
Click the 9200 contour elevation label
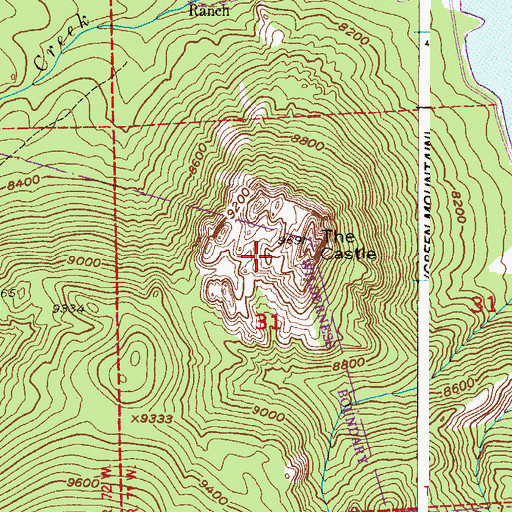click(x=238, y=203)
